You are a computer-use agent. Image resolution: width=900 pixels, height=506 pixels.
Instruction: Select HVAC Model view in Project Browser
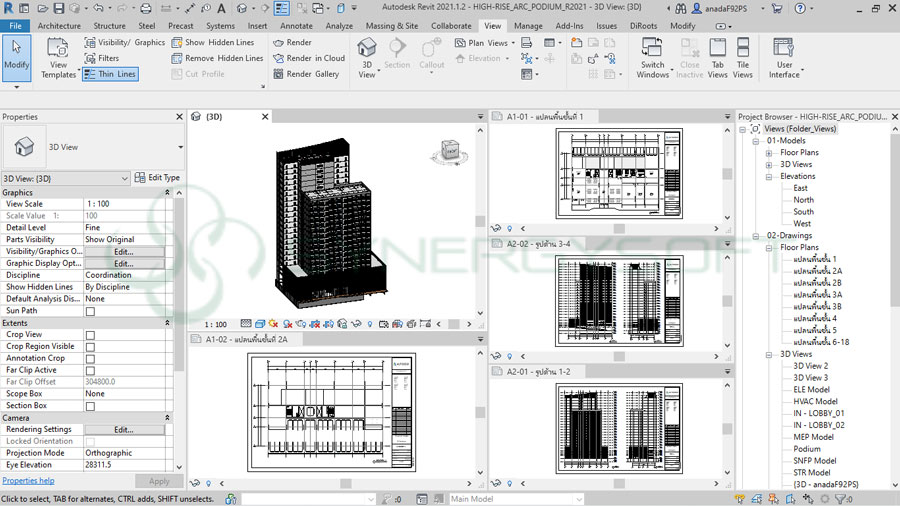815,401
